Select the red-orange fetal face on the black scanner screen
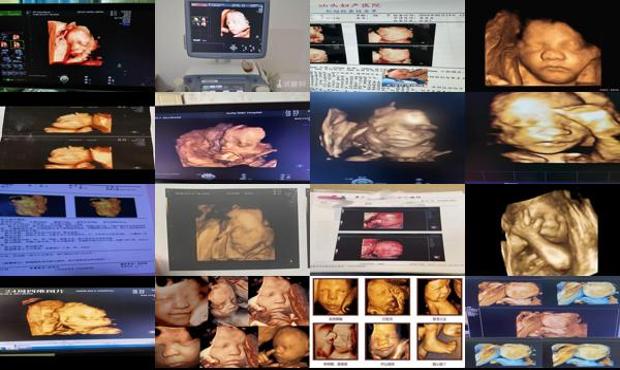Image resolution: width=620 pixels, height=370 pixels. coord(74,43)
